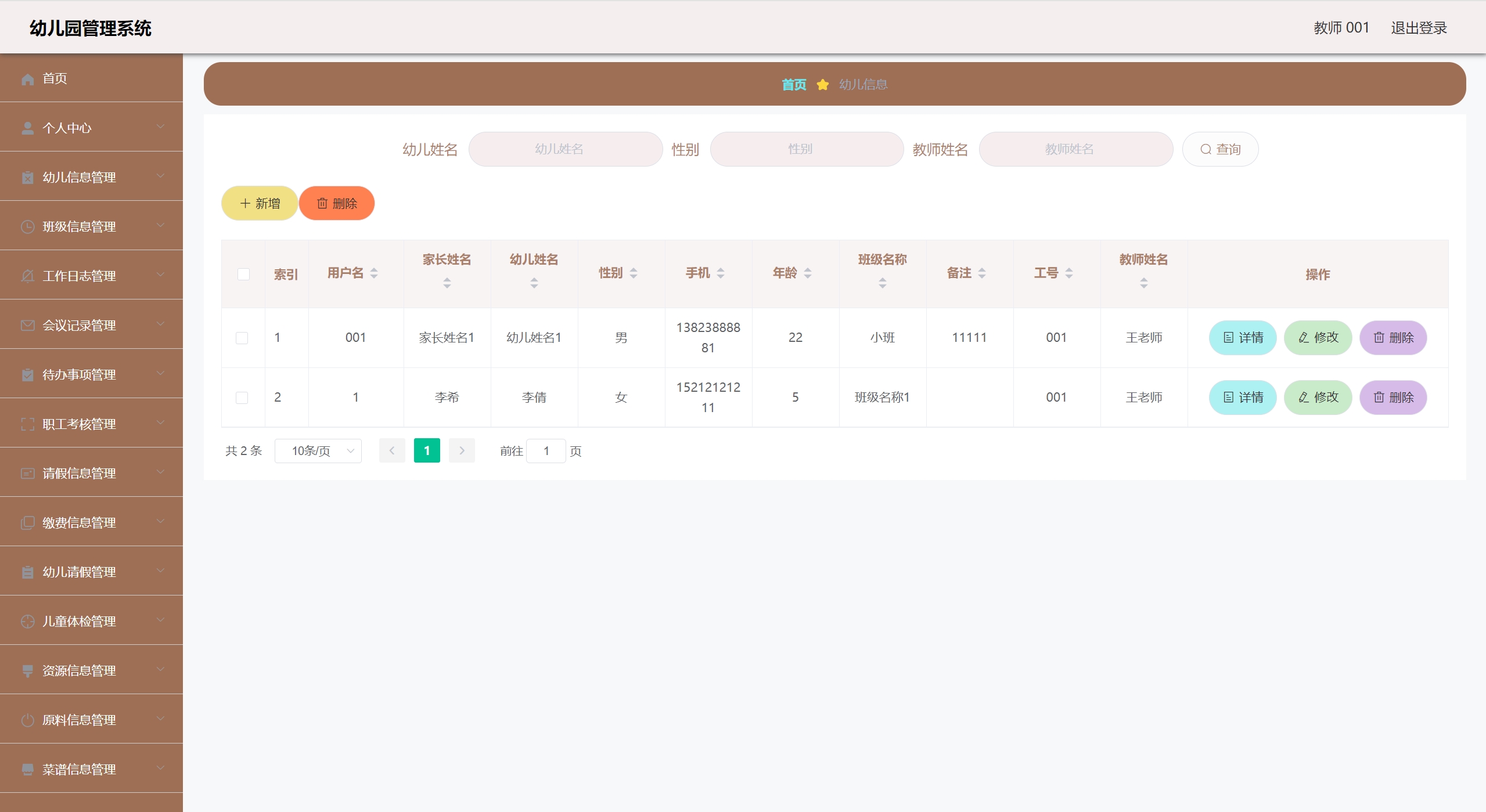Check the checkbox for row 001
The height and width of the screenshot is (812, 1486).
(x=242, y=338)
